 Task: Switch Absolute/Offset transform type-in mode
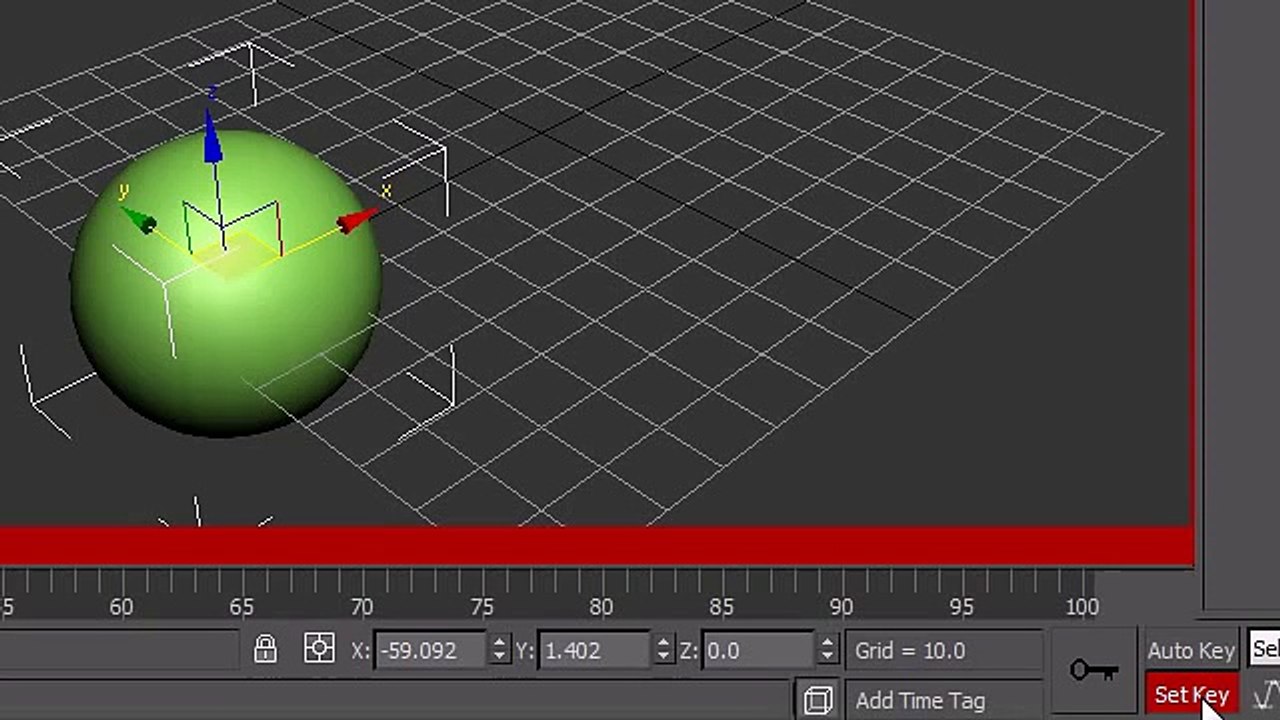click(x=319, y=650)
